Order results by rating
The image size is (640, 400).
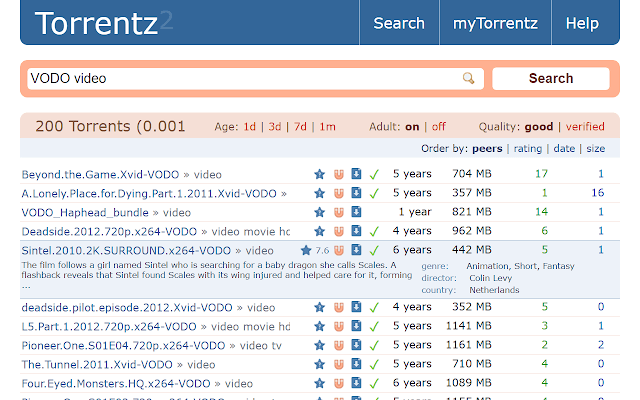tap(528, 149)
